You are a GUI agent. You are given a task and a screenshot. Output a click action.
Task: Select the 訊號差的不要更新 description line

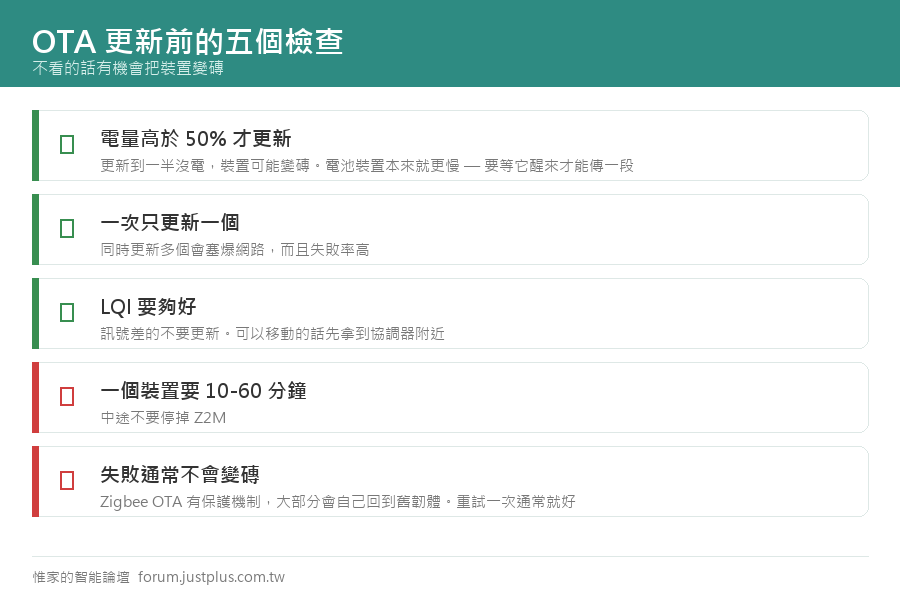[x=273, y=334]
